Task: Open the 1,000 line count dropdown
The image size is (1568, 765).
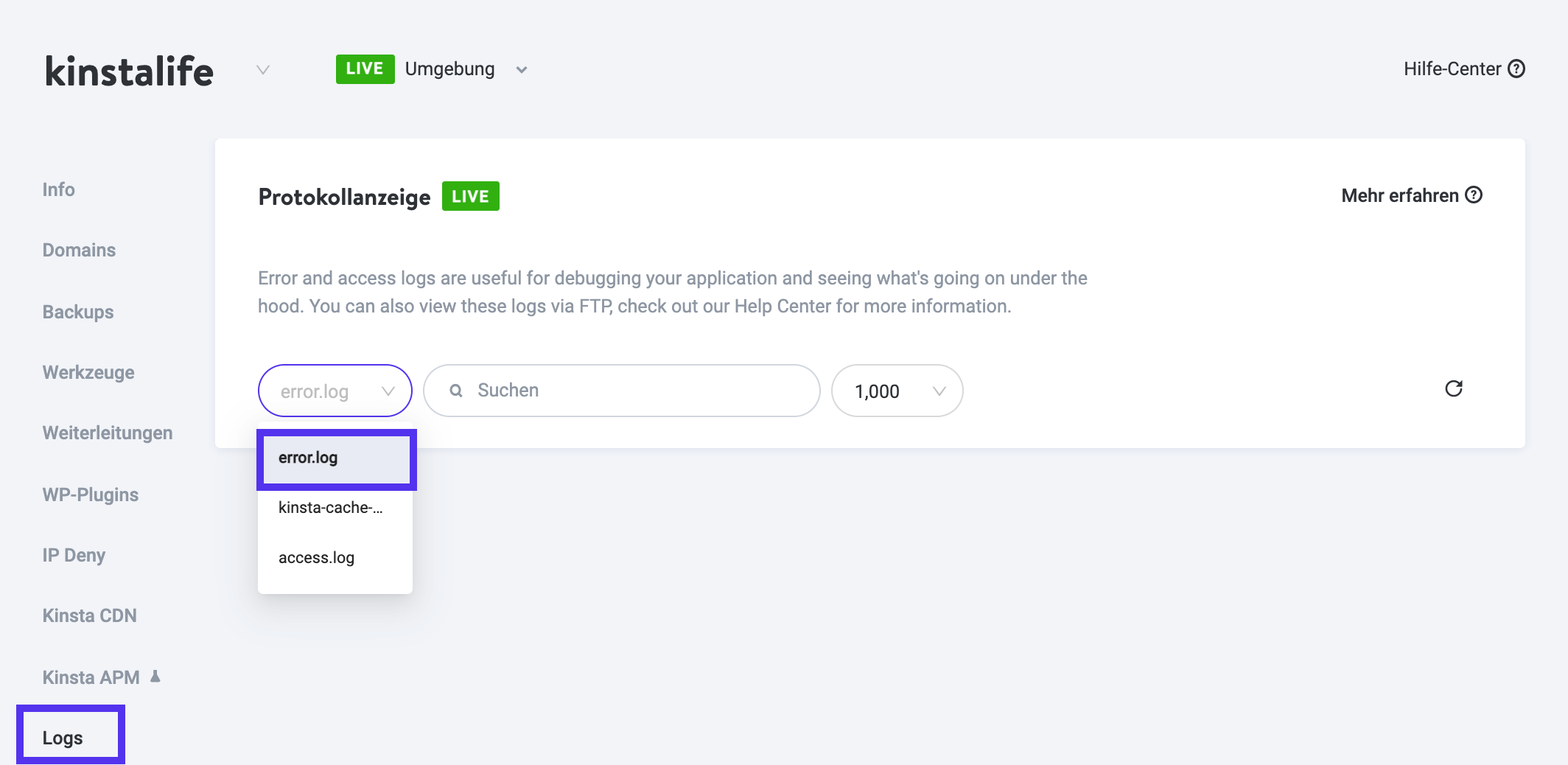Action: coord(896,391)
